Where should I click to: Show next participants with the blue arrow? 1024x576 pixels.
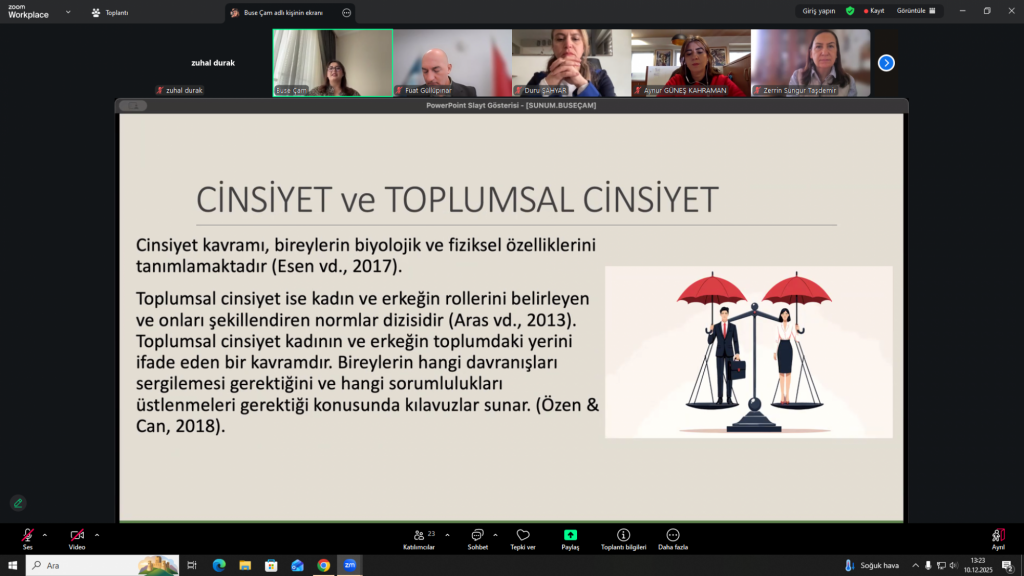886,63
